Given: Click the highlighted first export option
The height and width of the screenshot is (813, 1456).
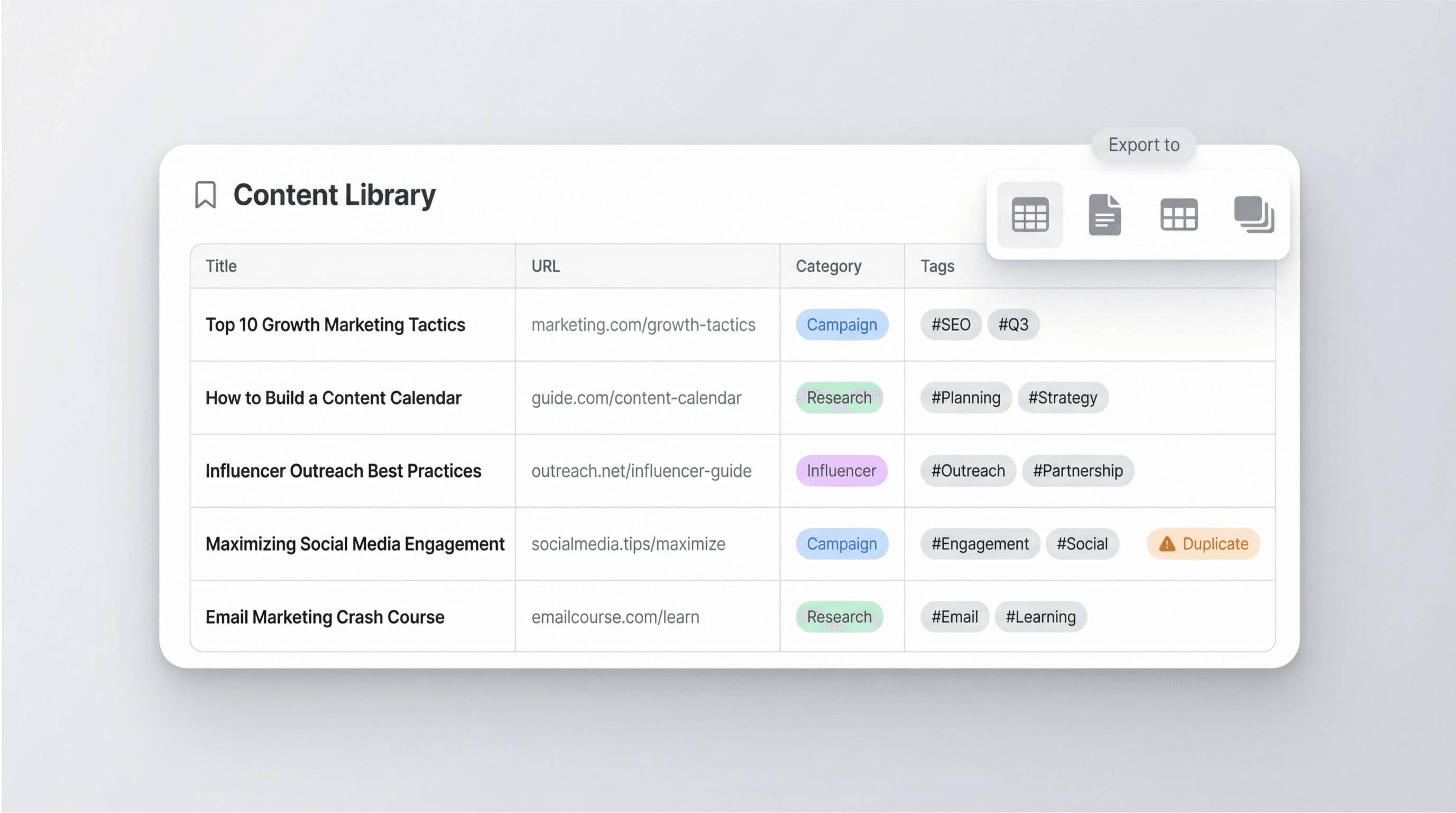Looking at the screenshot, I should click(1030, 215).
